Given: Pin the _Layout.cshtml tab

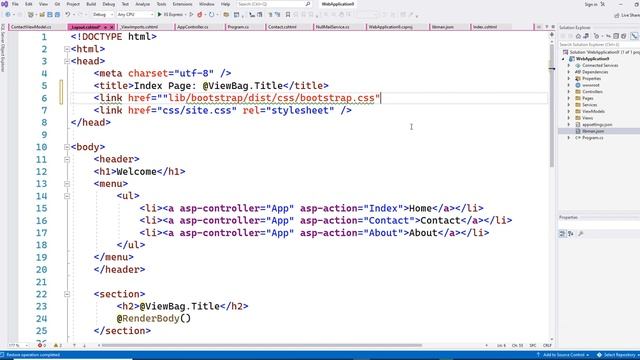Looking at the screenshot, I should (x=105, y=27).
